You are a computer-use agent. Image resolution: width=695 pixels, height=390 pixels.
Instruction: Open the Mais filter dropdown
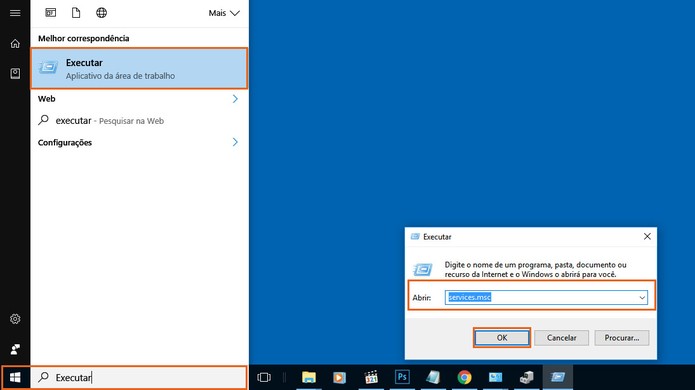click(224, 13)
